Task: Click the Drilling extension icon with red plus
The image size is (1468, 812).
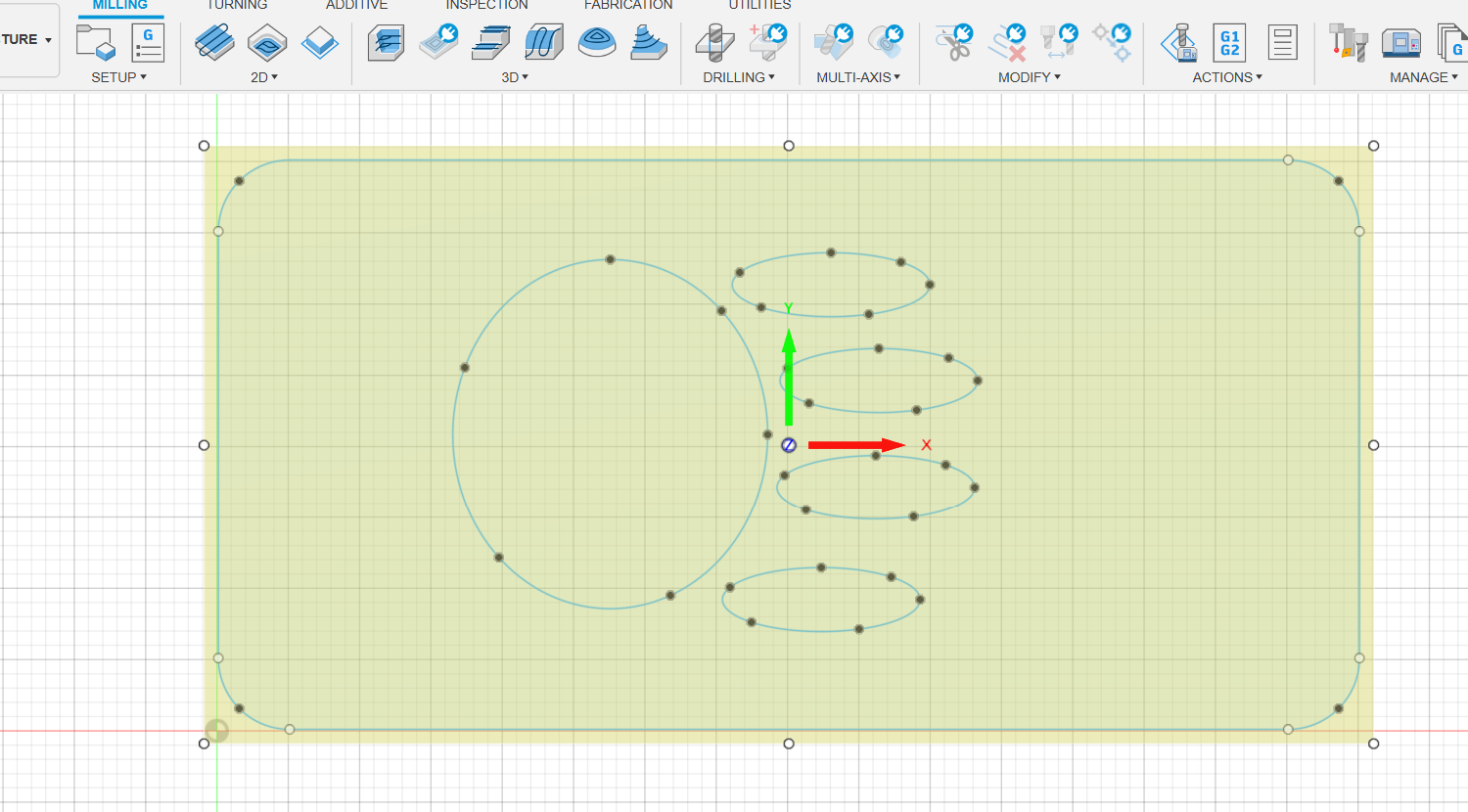Action: pos(768,43)
